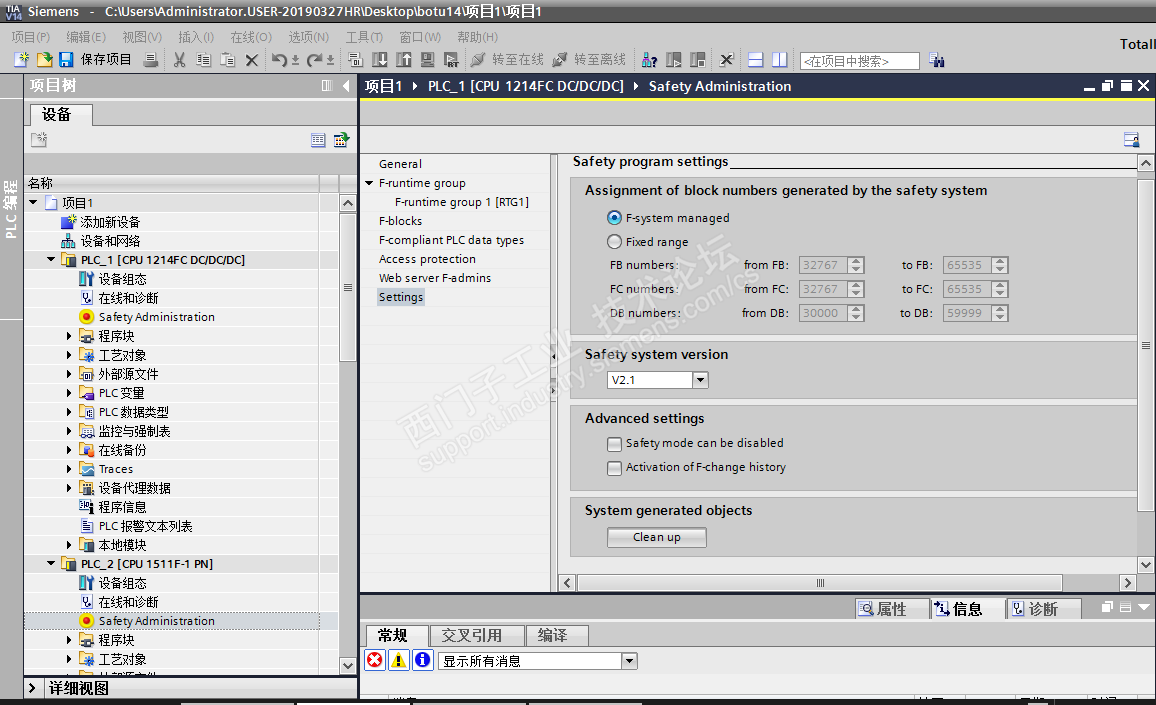Open the 诊断 inspector tab
This screenshot has height=705, width=1156.
1042,608
